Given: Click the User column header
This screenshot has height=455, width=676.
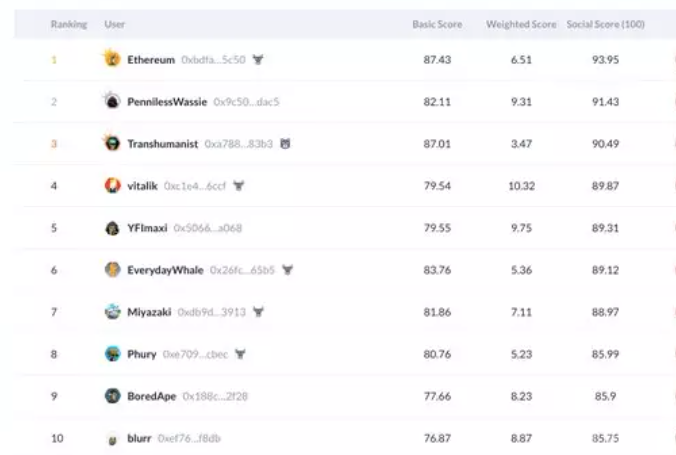Looking at the screenshot, I should pos(115,24).
